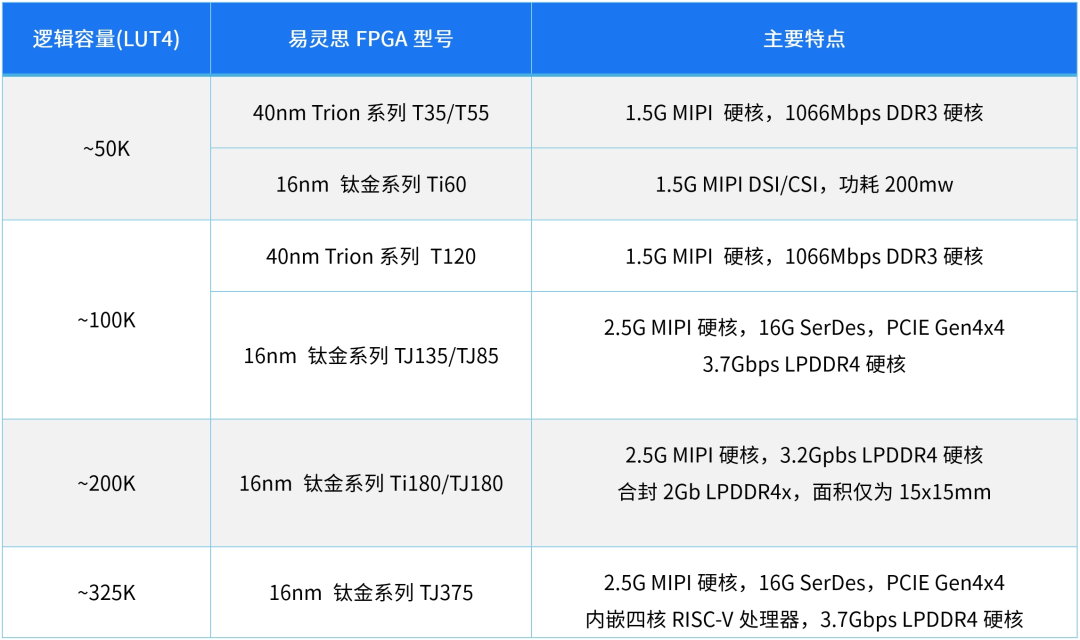
Task: Select the 1.5G MIPI DSI/CSI，功耗 200mw cell
Action: (x=804, y=185)
